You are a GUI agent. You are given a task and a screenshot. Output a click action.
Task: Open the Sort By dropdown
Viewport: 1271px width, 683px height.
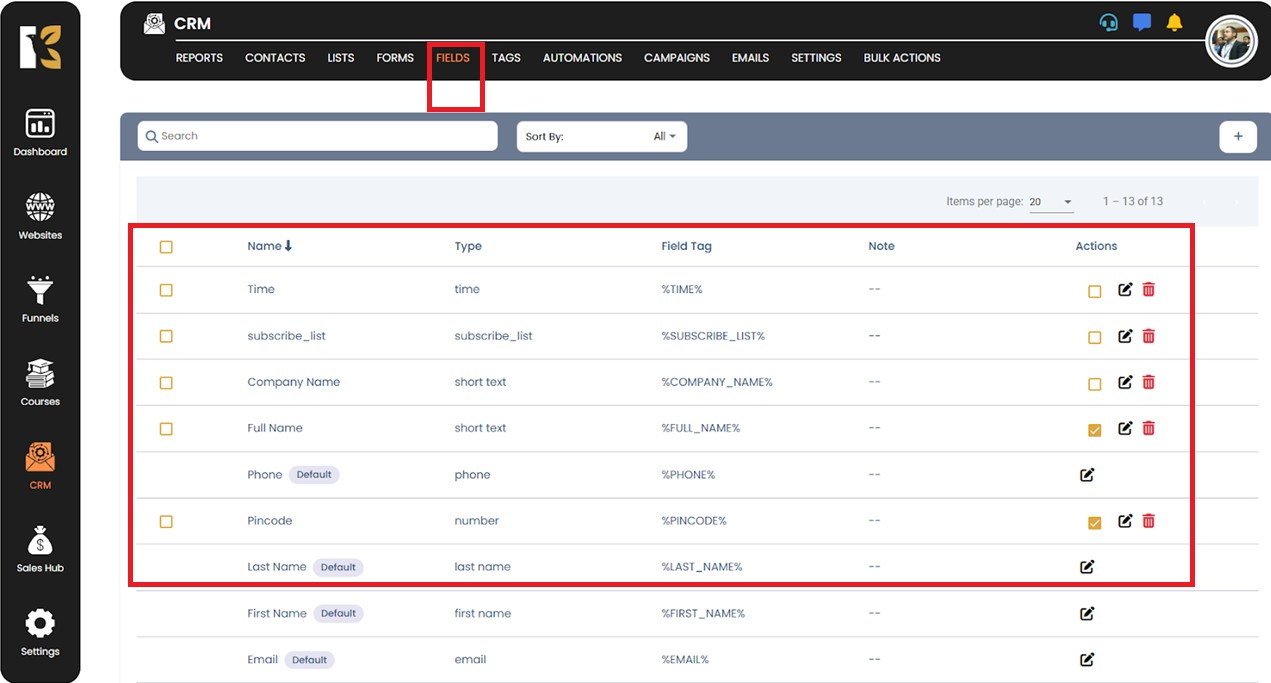(602, 136)
